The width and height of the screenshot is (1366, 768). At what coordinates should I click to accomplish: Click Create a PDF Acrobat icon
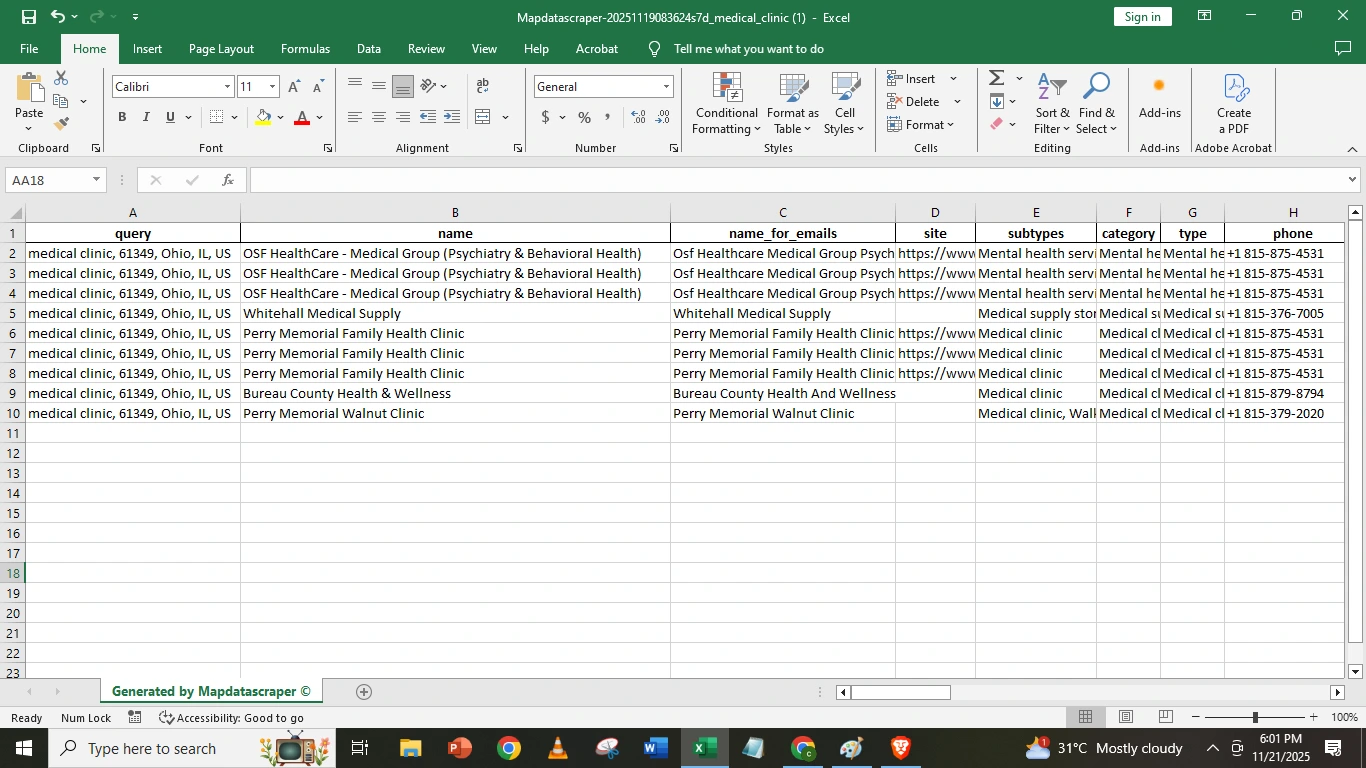[x=1234, y=104]
